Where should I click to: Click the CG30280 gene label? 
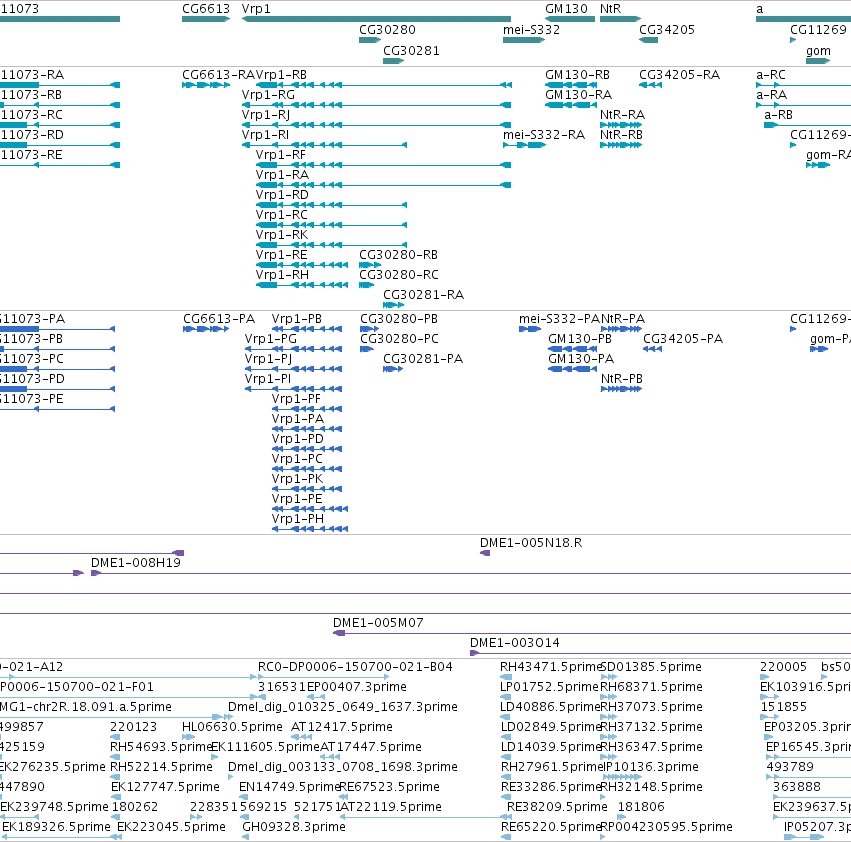388,30
